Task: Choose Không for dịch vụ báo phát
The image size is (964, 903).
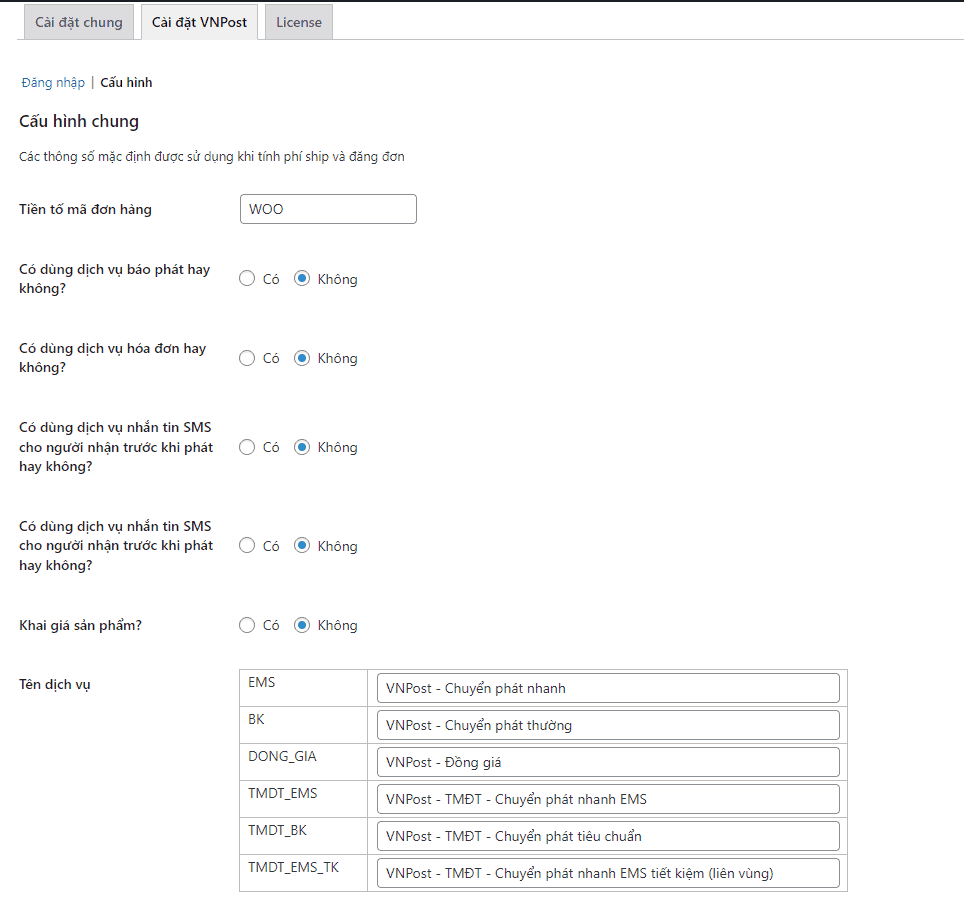Action: point(302,278)
